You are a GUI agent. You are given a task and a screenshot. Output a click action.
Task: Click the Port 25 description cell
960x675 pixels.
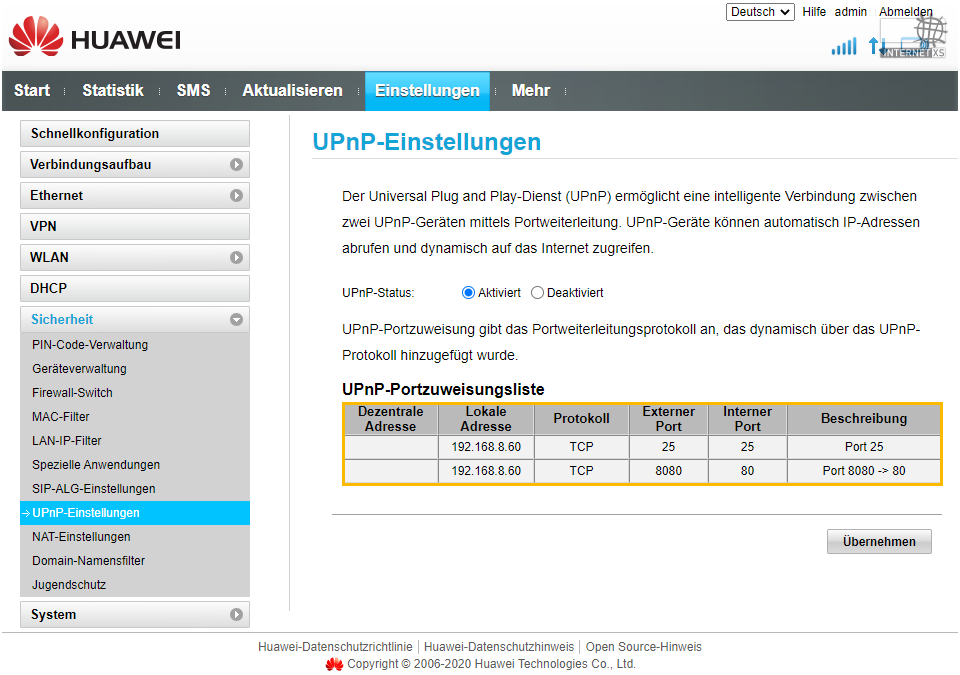[864, 447]
